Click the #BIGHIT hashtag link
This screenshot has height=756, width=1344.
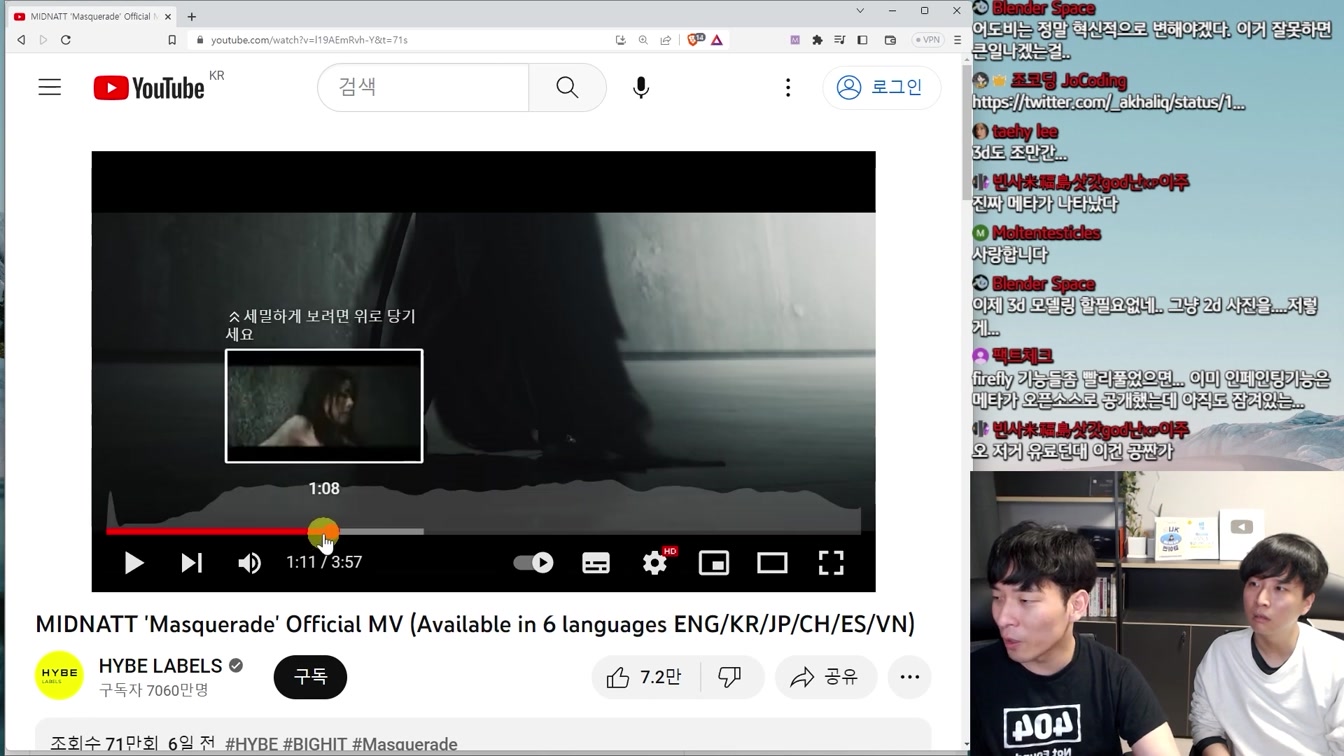point(314,744)
